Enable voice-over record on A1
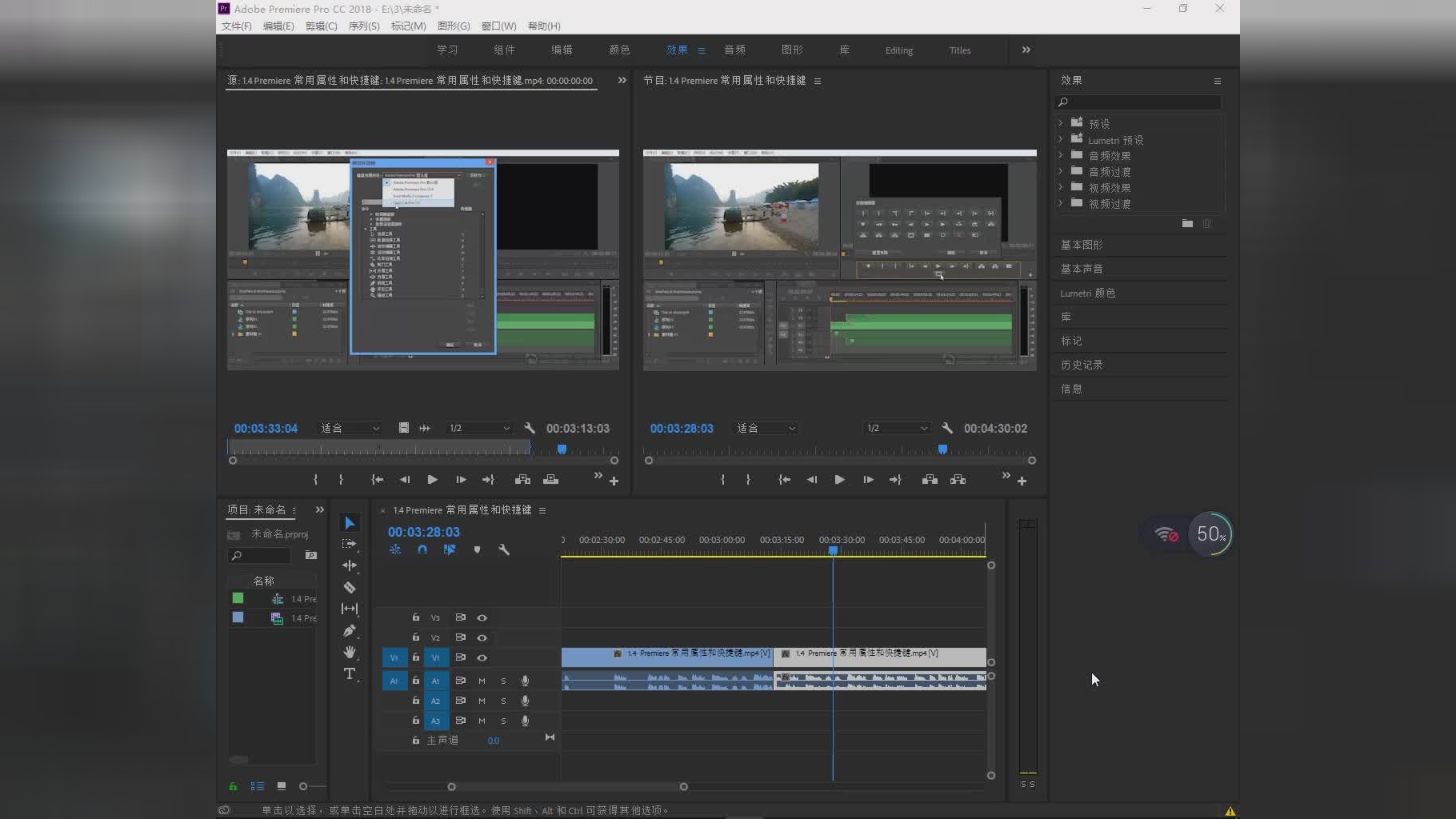1456x819 pixels. [x=525, y=681]
